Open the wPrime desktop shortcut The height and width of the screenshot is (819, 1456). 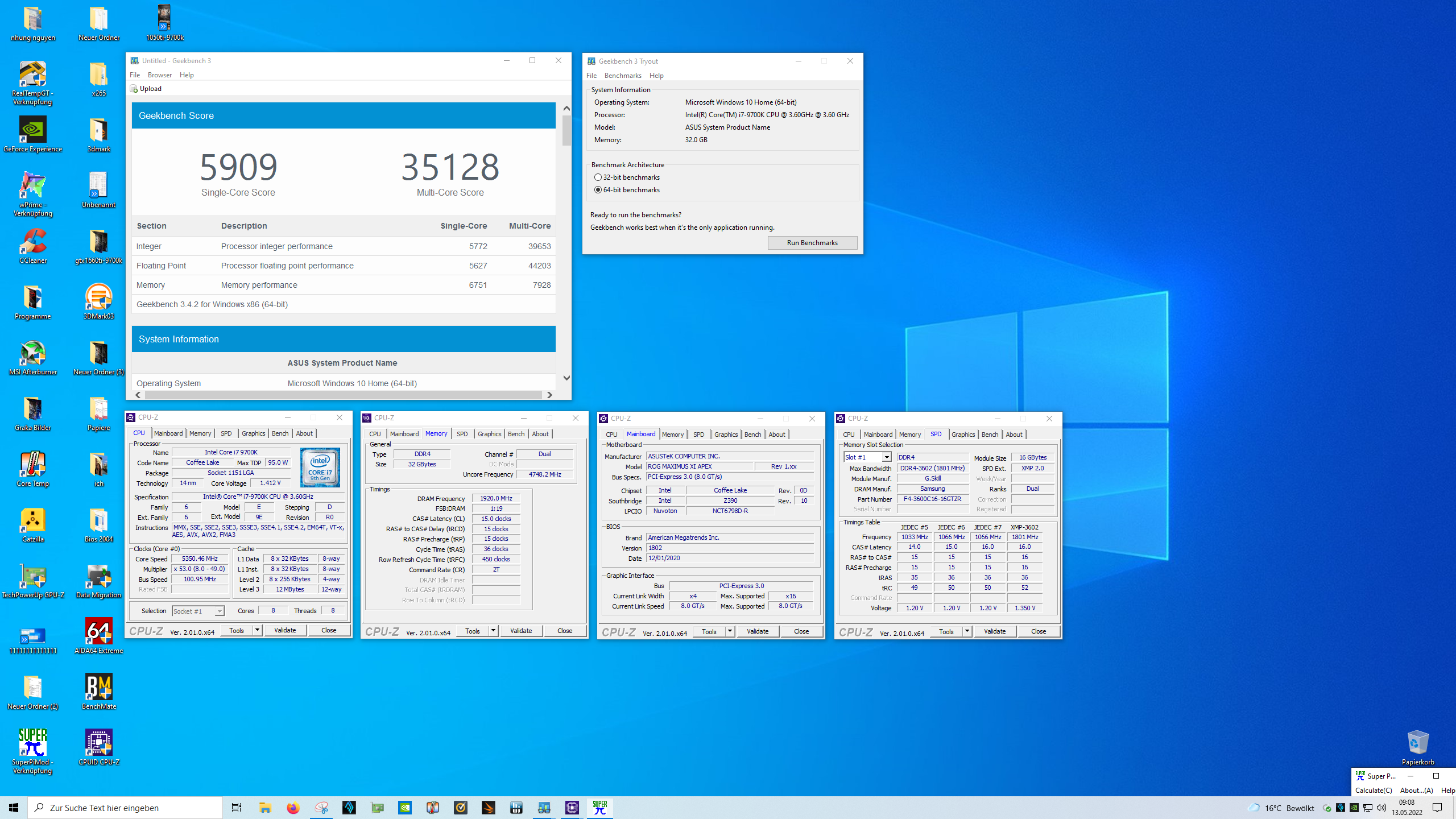[32, 195]
